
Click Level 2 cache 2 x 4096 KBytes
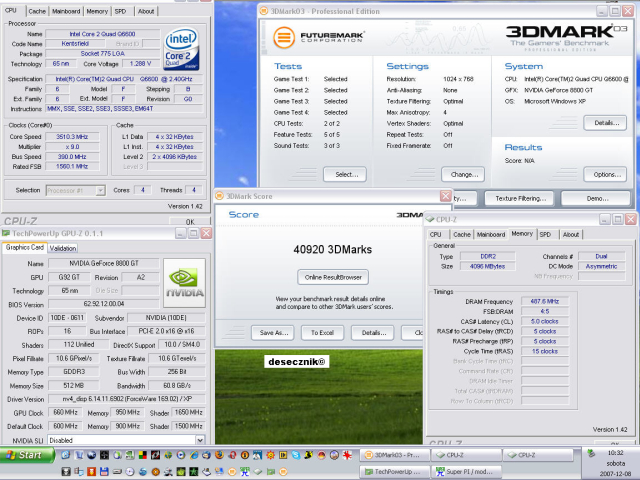175,156
